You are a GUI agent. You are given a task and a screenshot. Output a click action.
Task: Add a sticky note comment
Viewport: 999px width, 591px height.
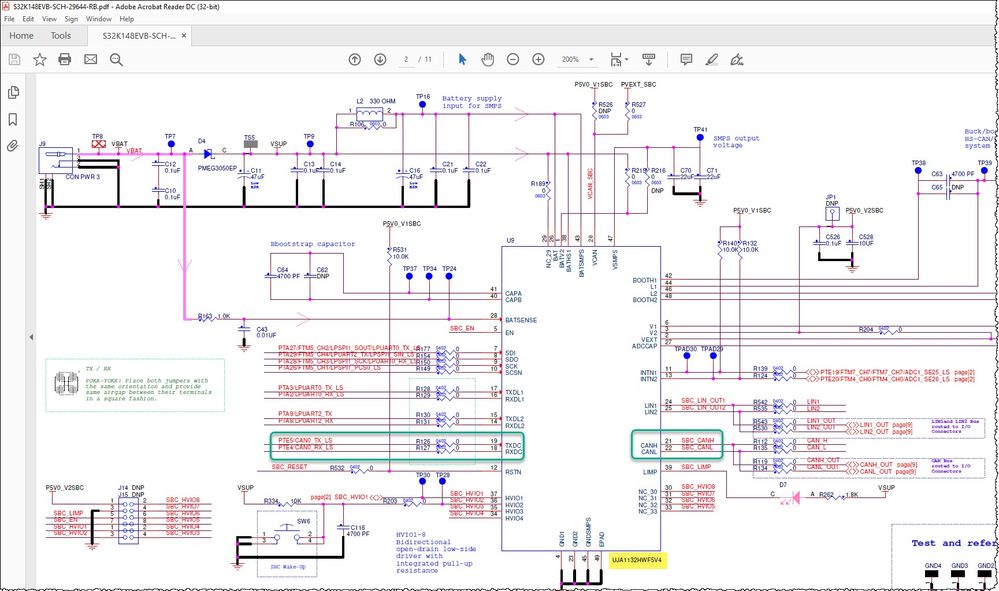[686, 59]
